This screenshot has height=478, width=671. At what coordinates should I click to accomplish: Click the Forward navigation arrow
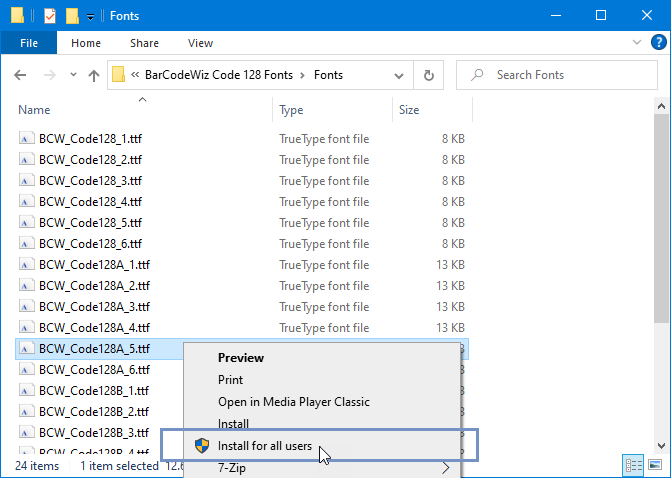click(x=50, y=75)
